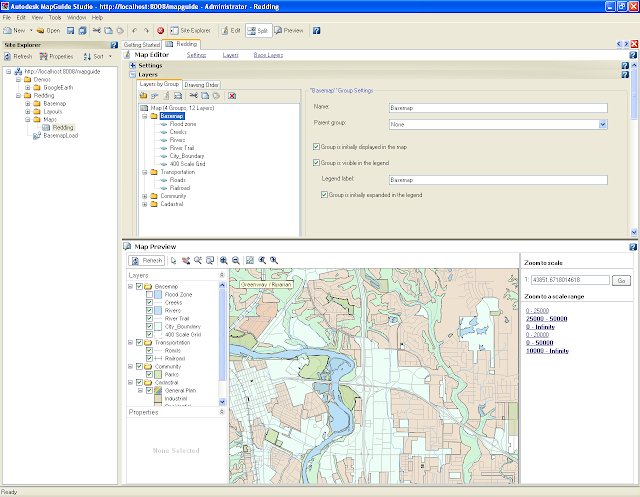640x497 pixels.
Task: Switch to Split view mode
Action: click(x=258, y=31)
